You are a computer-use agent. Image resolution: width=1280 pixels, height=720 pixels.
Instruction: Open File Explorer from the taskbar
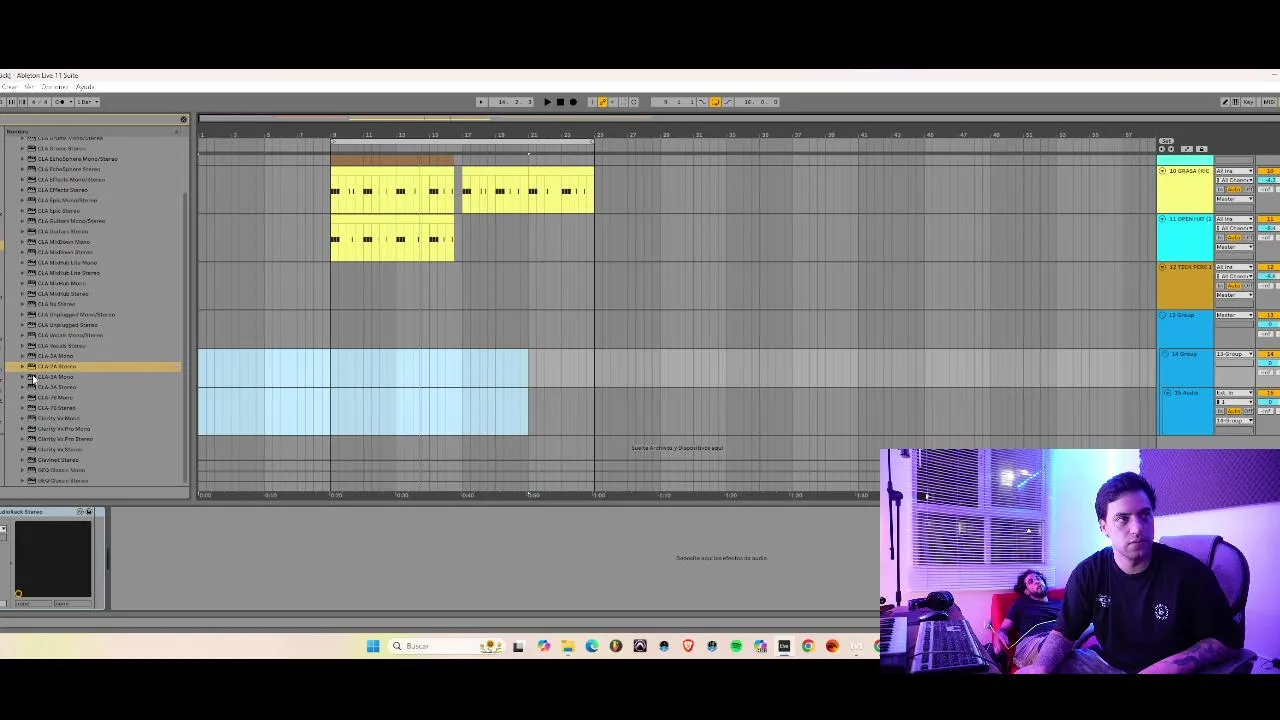(x=567, y=646)
